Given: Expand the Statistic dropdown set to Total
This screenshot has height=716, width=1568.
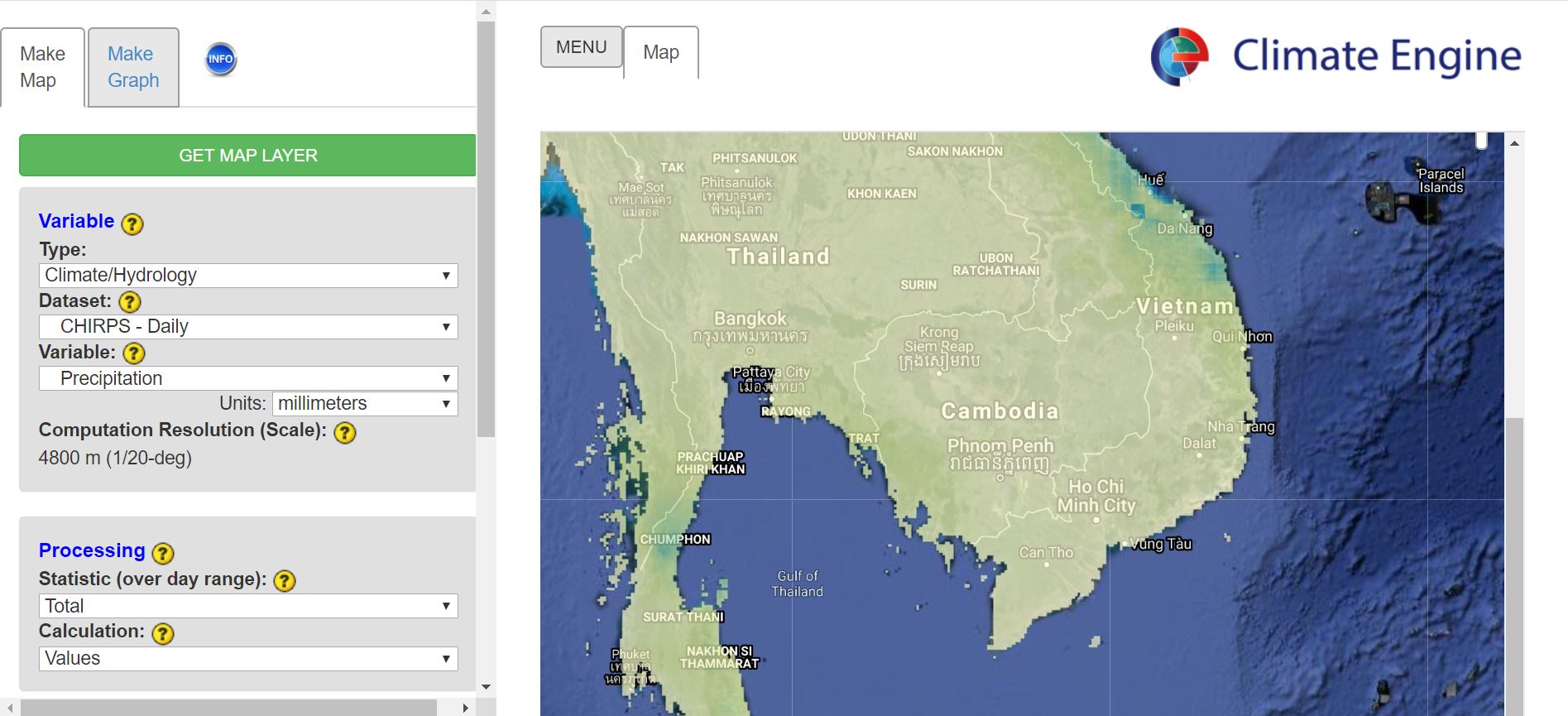Looking at the screenshot, I should [x=247, y=606].
